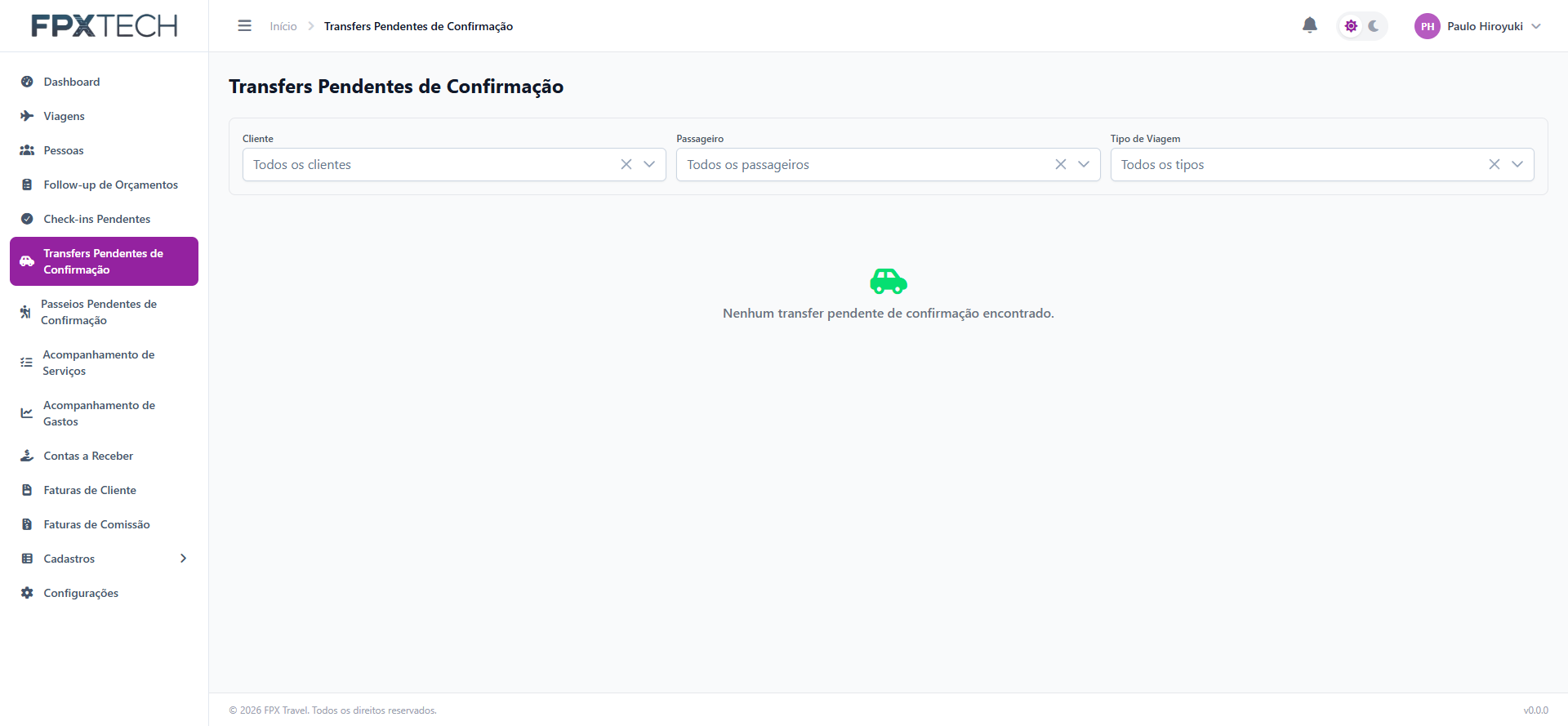Open Faturas de Comissão
Viewport: 1568px width, 726px height.
pos(104,524)
